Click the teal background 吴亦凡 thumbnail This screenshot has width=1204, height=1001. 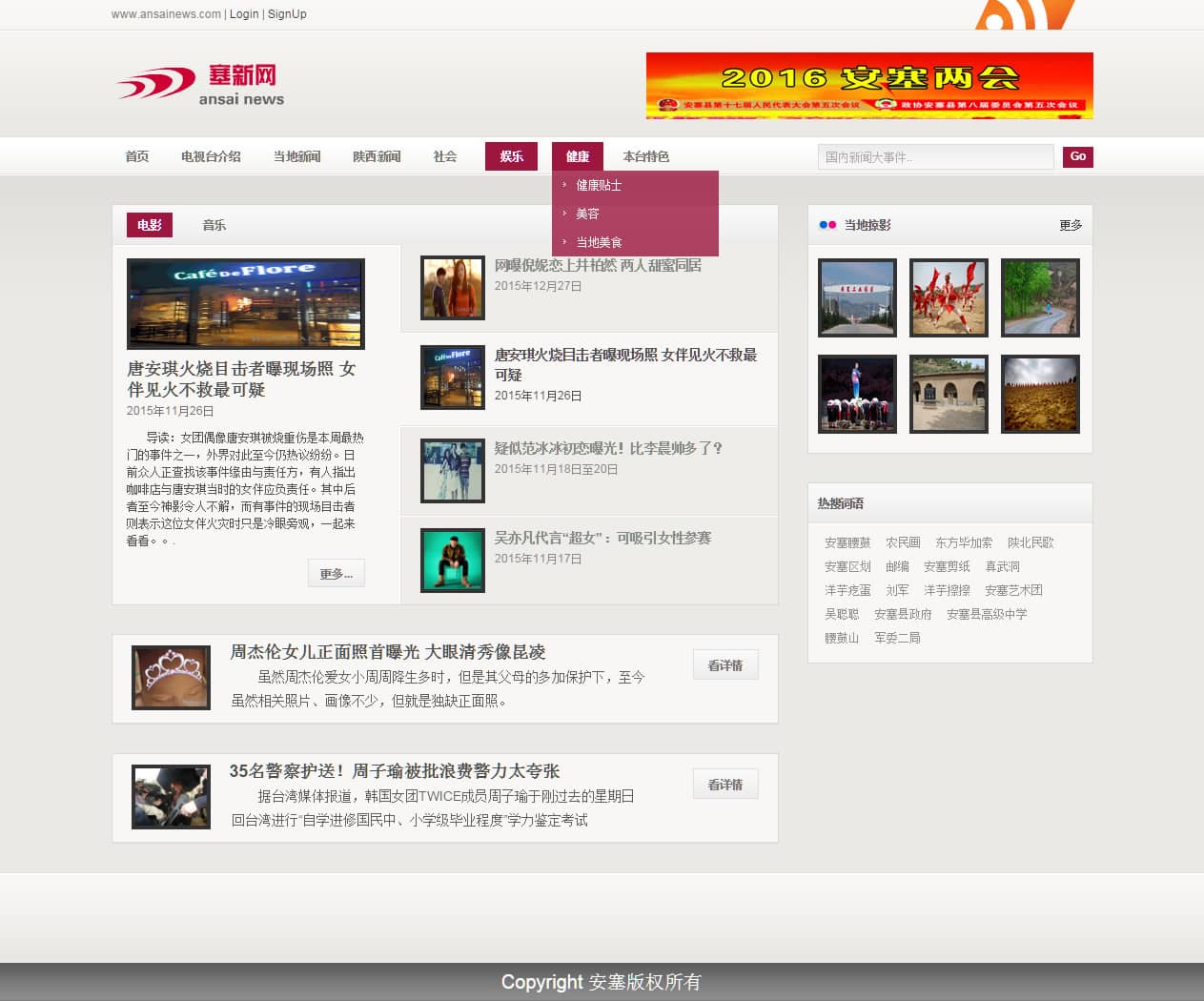click(x=453, y=560)
